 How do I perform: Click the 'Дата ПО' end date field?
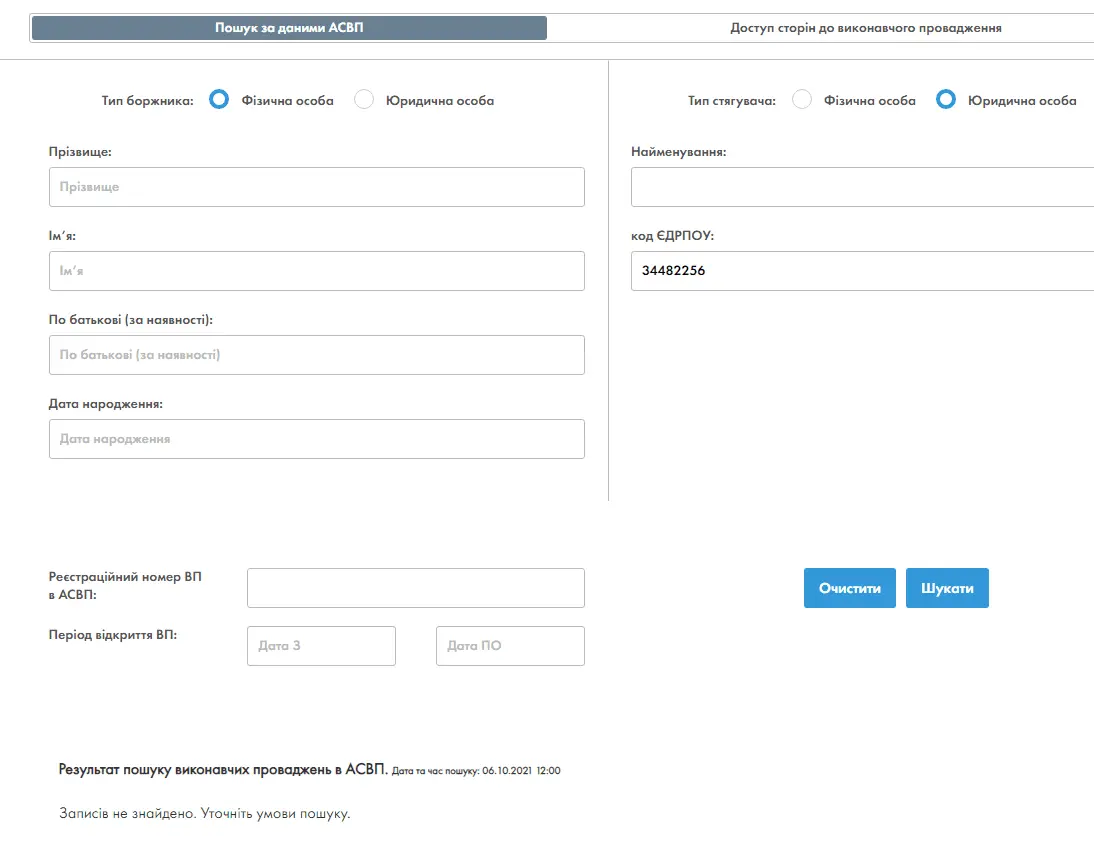(x=510, y=646)
